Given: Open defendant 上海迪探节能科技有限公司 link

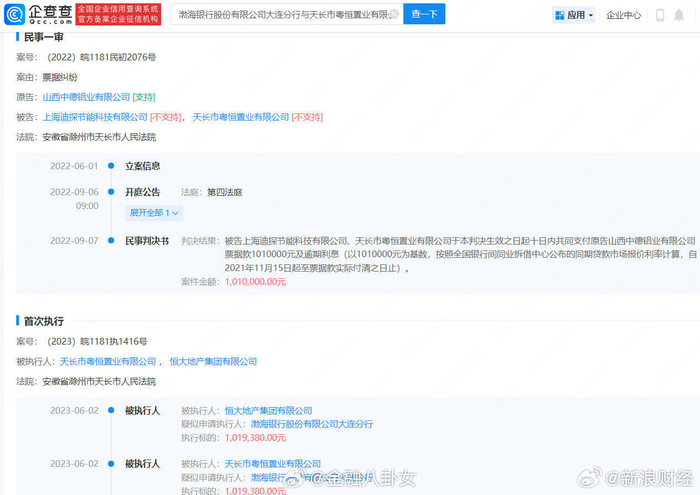Looking at the screenshot, I should [x=95, y=117].
